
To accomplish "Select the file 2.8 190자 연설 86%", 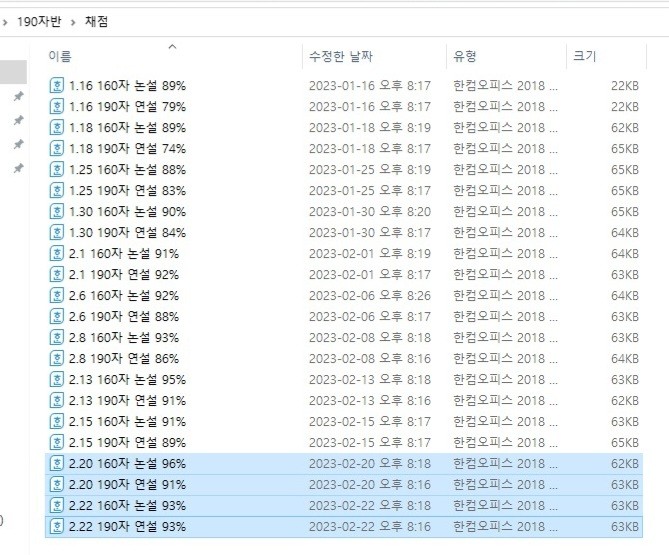I will click(127, 359).
